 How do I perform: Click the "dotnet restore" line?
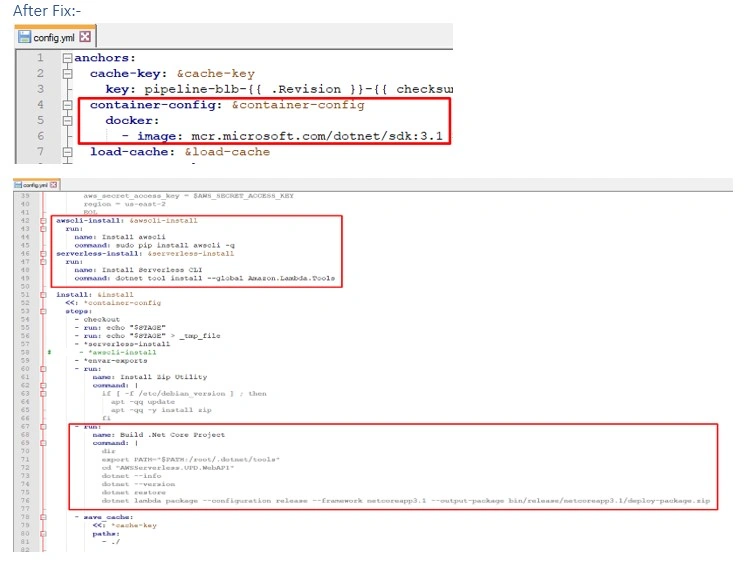(x=134, y=493)
